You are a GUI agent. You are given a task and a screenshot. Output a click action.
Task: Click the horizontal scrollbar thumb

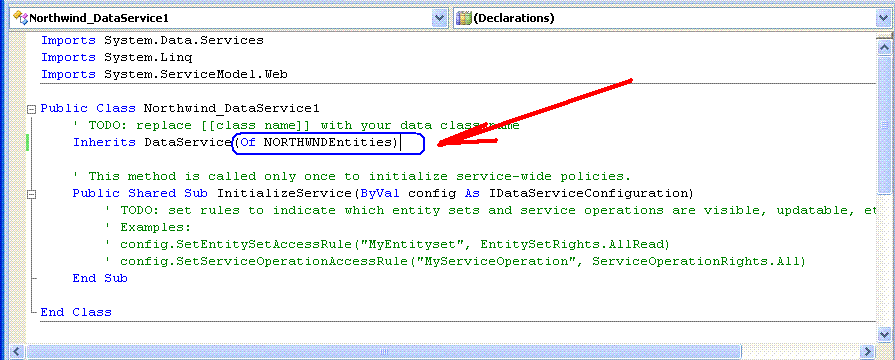384,350
